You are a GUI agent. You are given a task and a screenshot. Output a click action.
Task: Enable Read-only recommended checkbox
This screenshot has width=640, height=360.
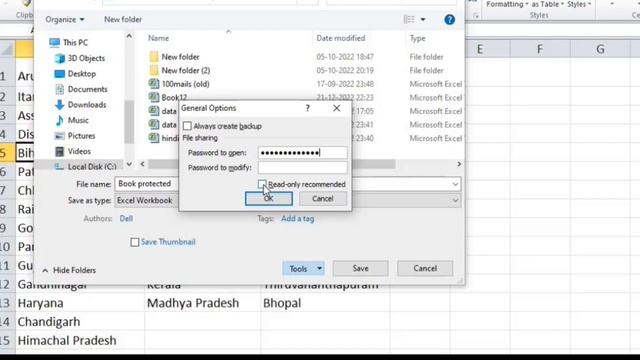coord(262,184)
